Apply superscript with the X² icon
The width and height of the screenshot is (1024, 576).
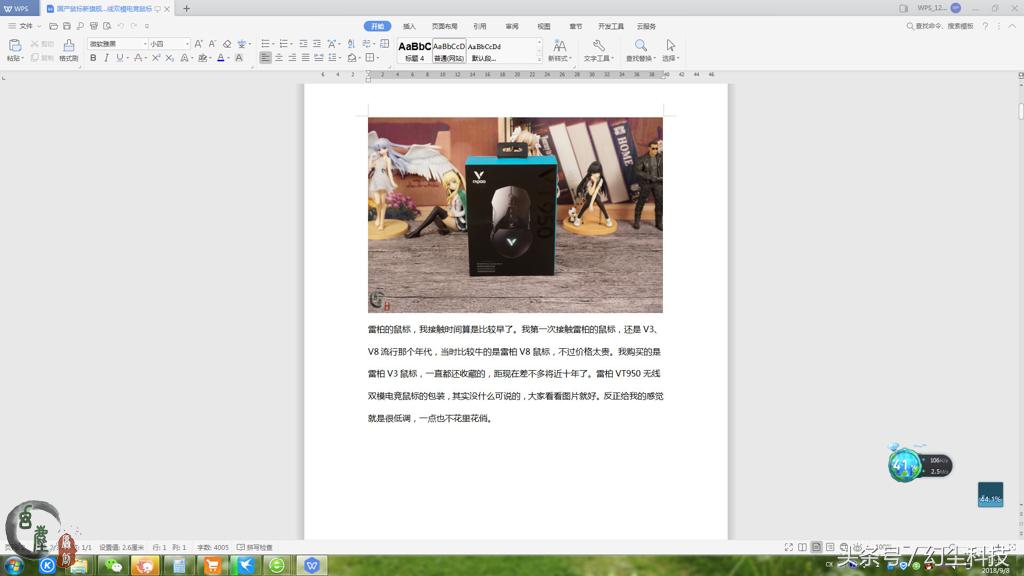tap(156, 58)
